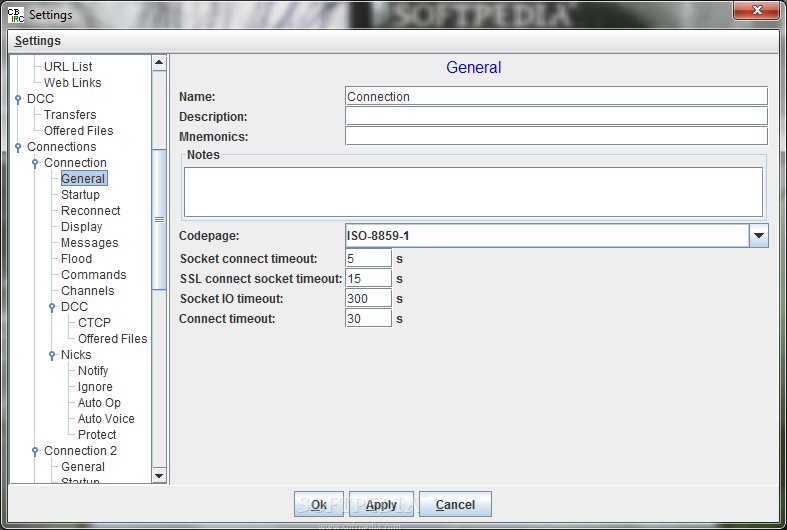
Task: Close the Settings window
Action: coord(757,10)
